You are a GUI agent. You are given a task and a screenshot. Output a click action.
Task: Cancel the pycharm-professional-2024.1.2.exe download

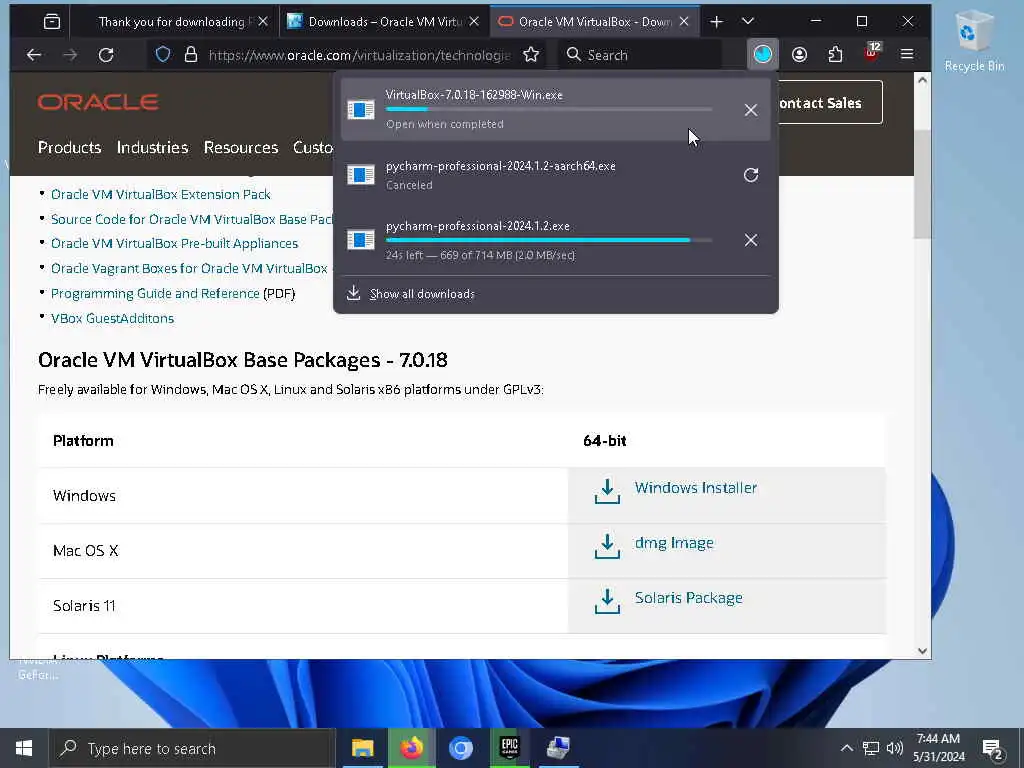coord(751,240)
